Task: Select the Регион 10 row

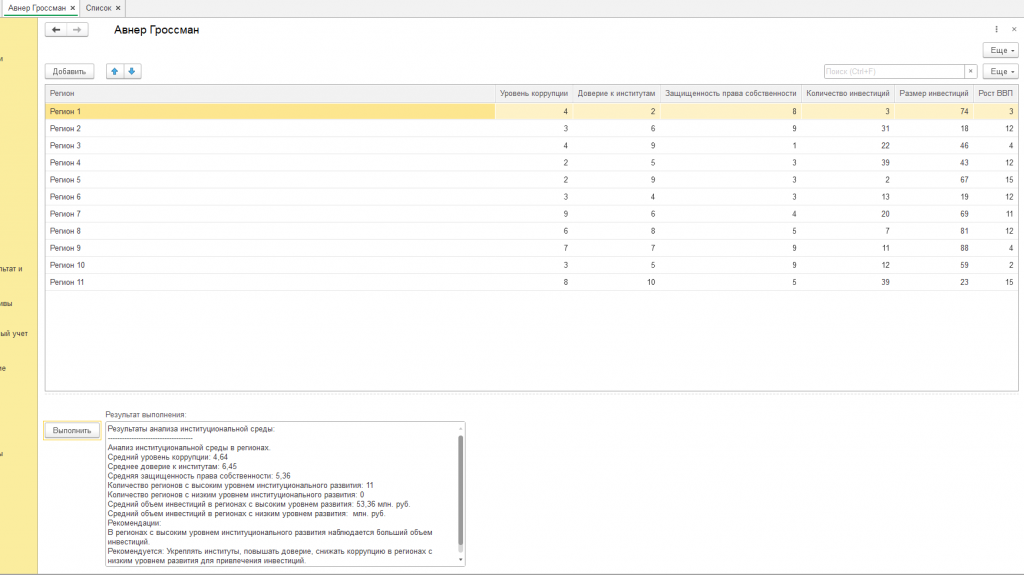Action: tap(532, 265)
